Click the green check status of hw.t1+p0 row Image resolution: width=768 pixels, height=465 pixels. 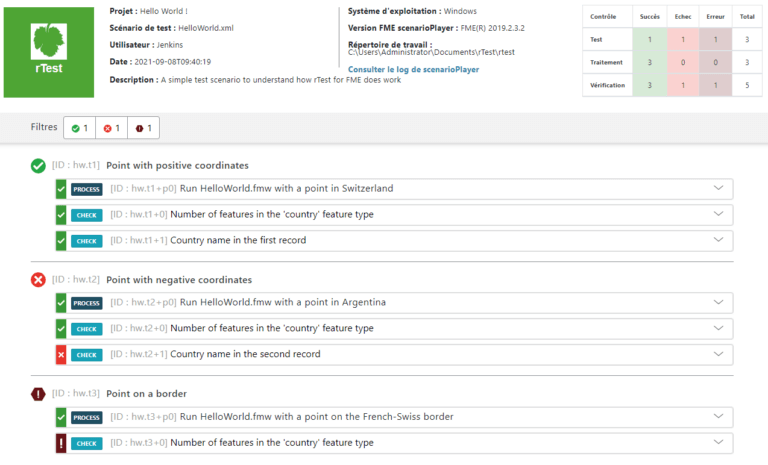(x=61, y=189)
